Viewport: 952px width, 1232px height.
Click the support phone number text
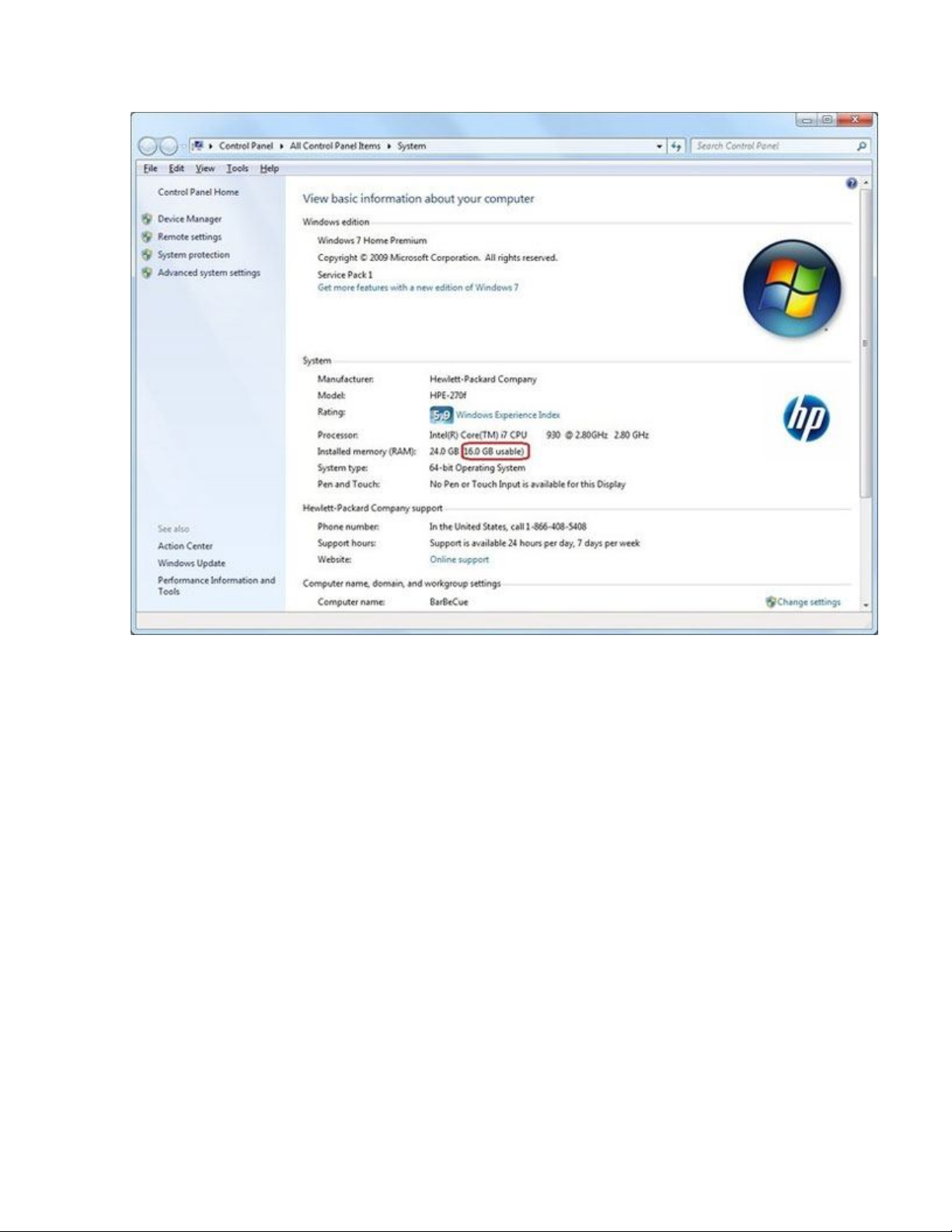[x=507, y=526]
